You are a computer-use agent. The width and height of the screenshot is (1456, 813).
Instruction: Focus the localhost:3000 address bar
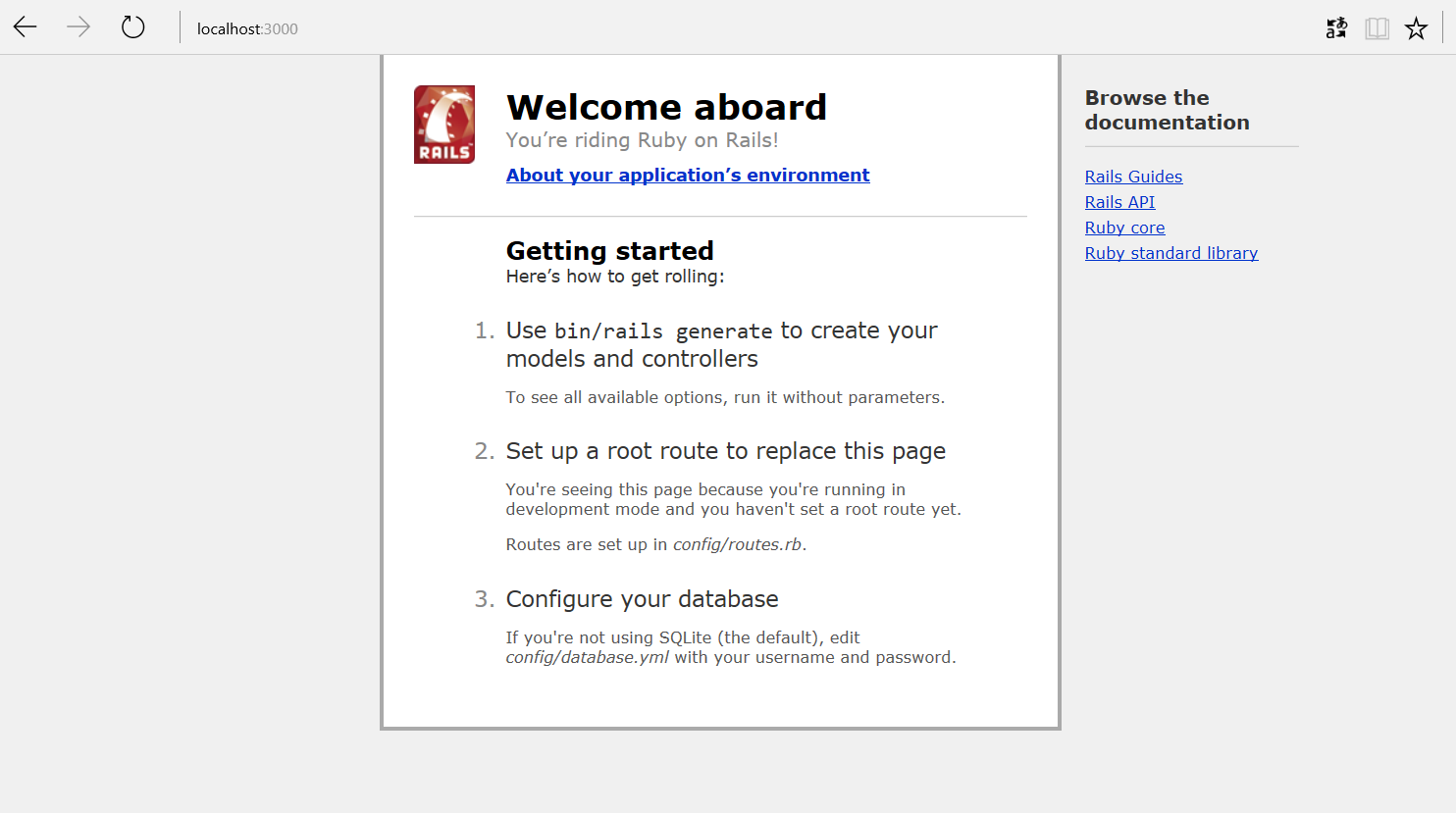(247, 29)
